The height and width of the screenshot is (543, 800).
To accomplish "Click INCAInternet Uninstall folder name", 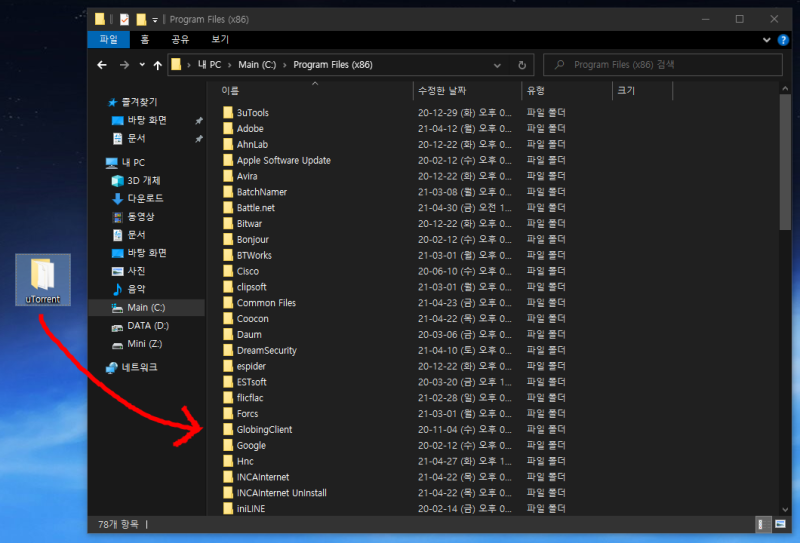I will (282, 493).
